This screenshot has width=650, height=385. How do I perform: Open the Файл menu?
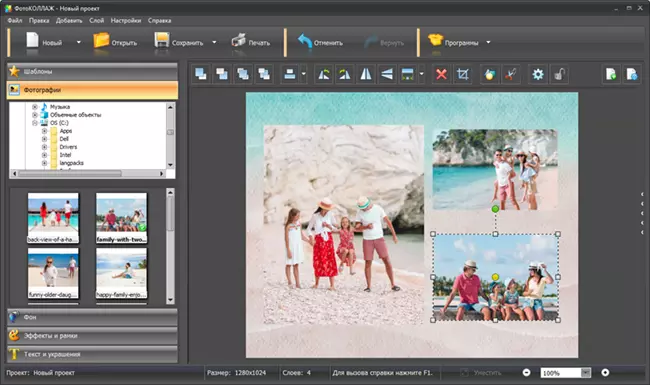point(15,20)
